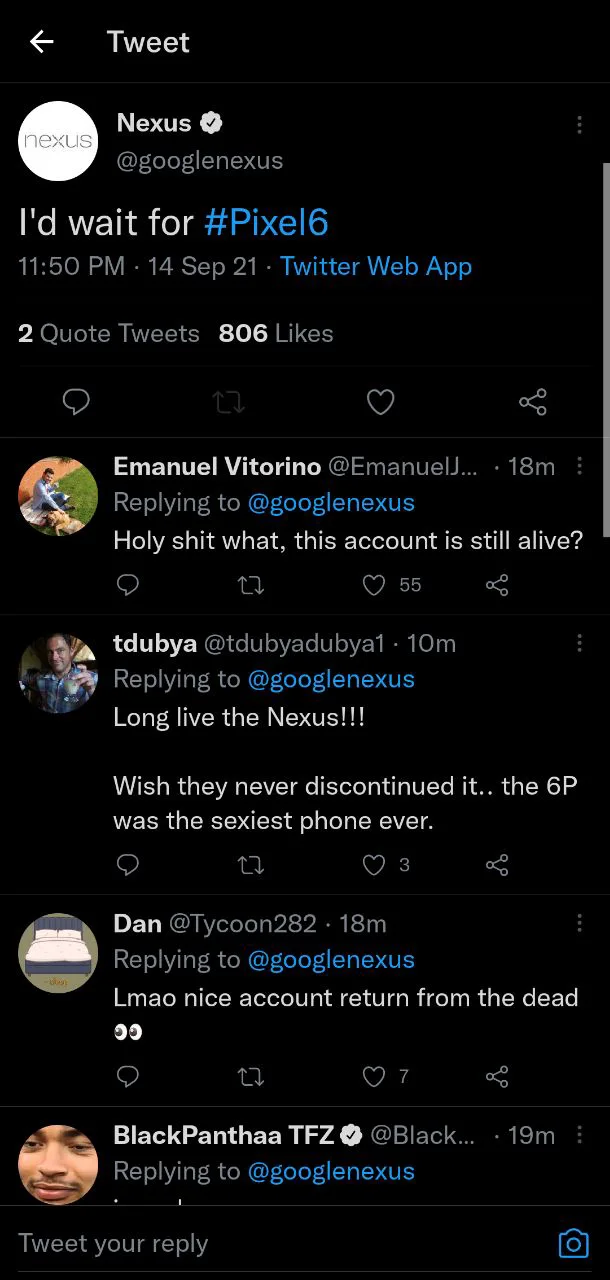Like tdubya's Long live Nexus reply

pos(374,864)
